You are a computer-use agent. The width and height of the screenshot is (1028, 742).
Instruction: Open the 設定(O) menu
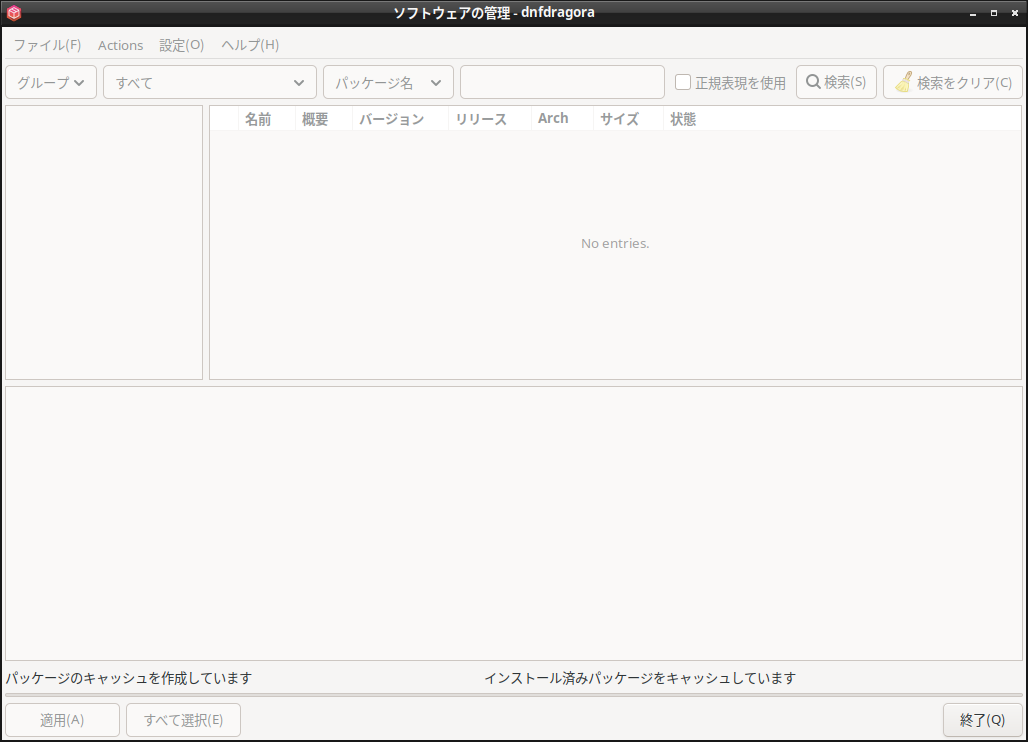182,45
